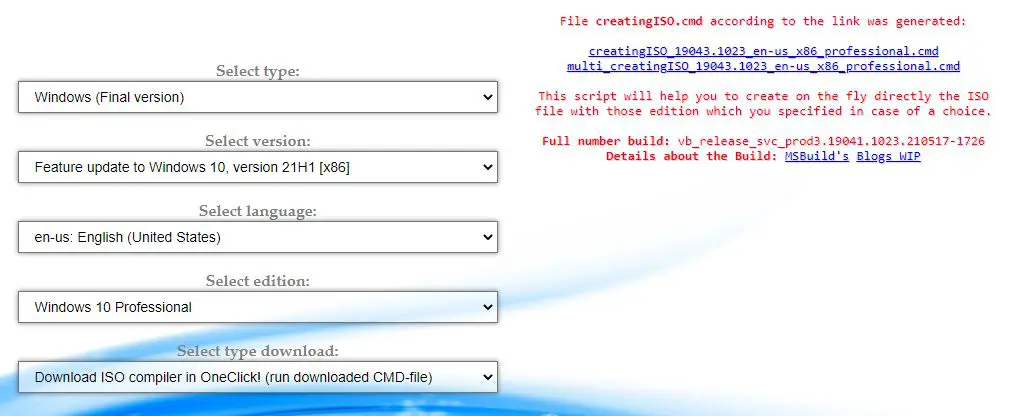Click the 'Select language:' label
Image resolution: width=1012 pixels, height=416 pixels.
(x=258, y=211)
